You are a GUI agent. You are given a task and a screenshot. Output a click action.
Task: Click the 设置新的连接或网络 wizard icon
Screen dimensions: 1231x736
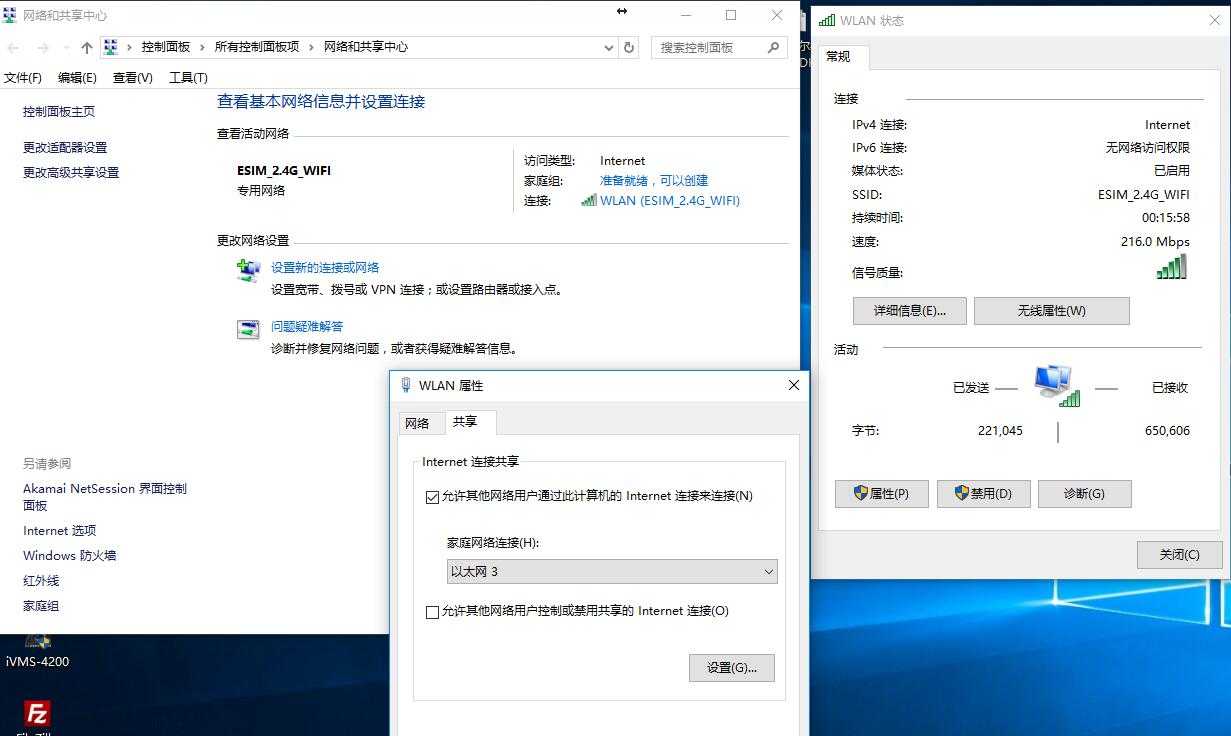[x=247, y=269]
